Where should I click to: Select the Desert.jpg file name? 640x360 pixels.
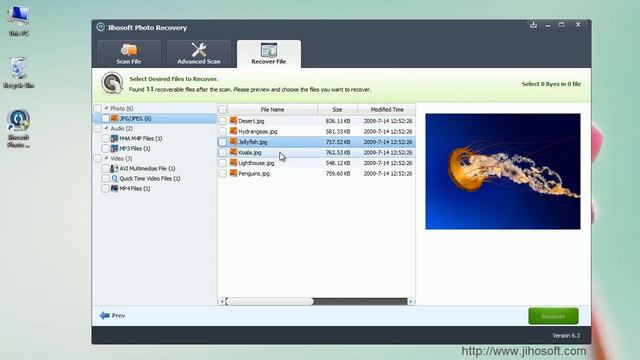[x=251, y=121]
